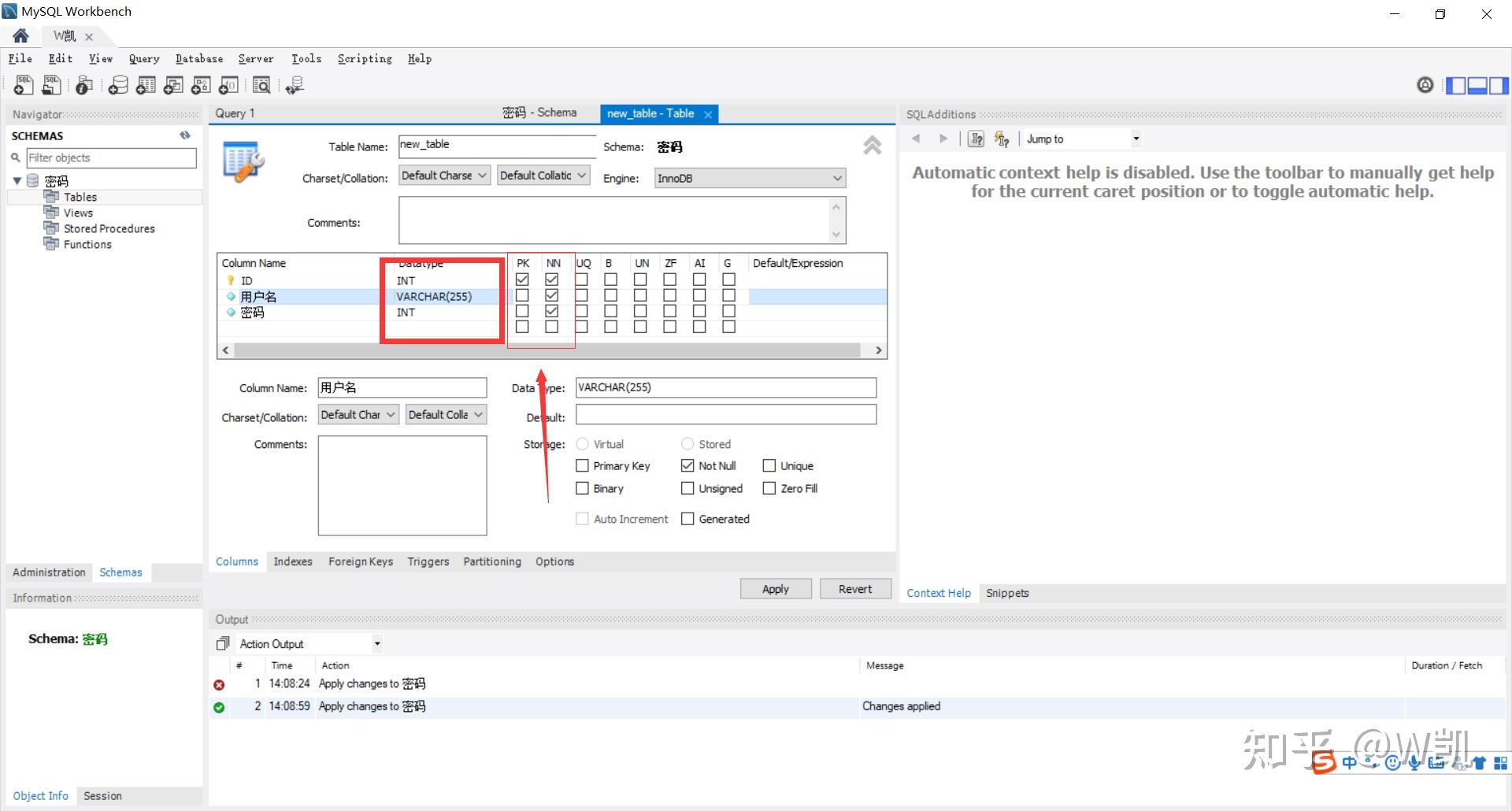
Task: Check the Primary Key option
Action: point(583,466)
